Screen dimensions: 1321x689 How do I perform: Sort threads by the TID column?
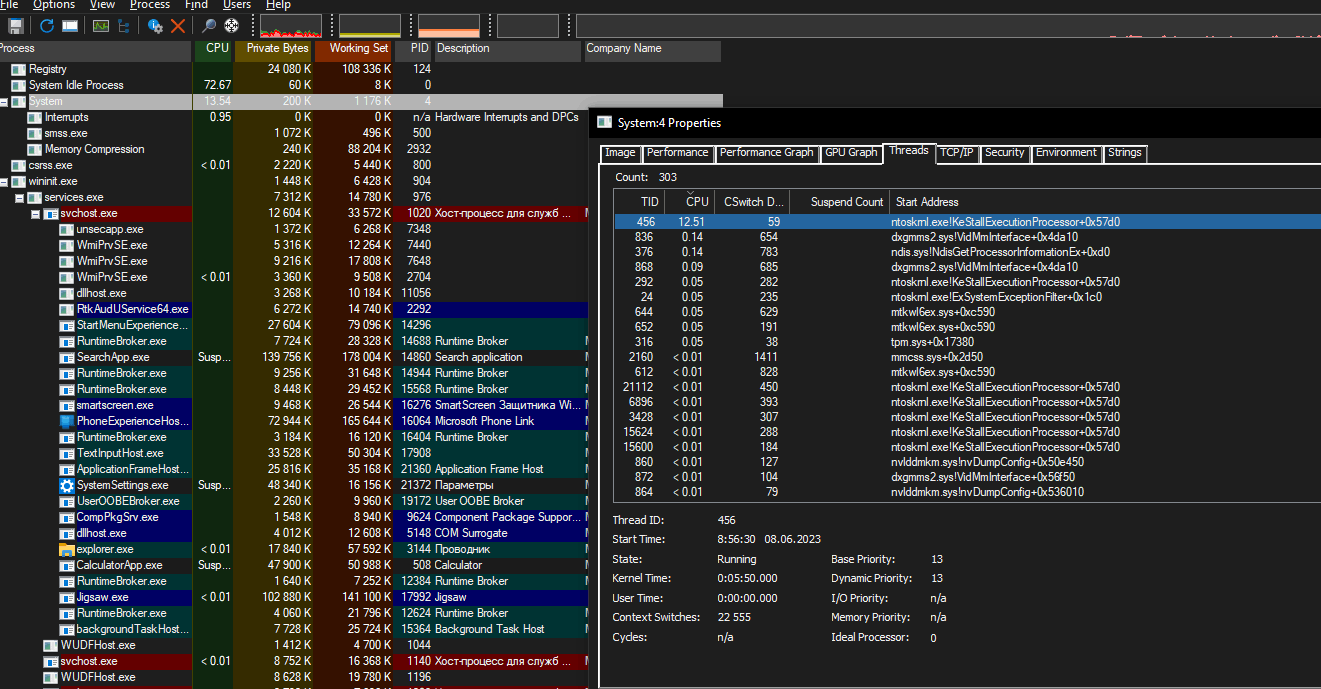tap(638, 202)
